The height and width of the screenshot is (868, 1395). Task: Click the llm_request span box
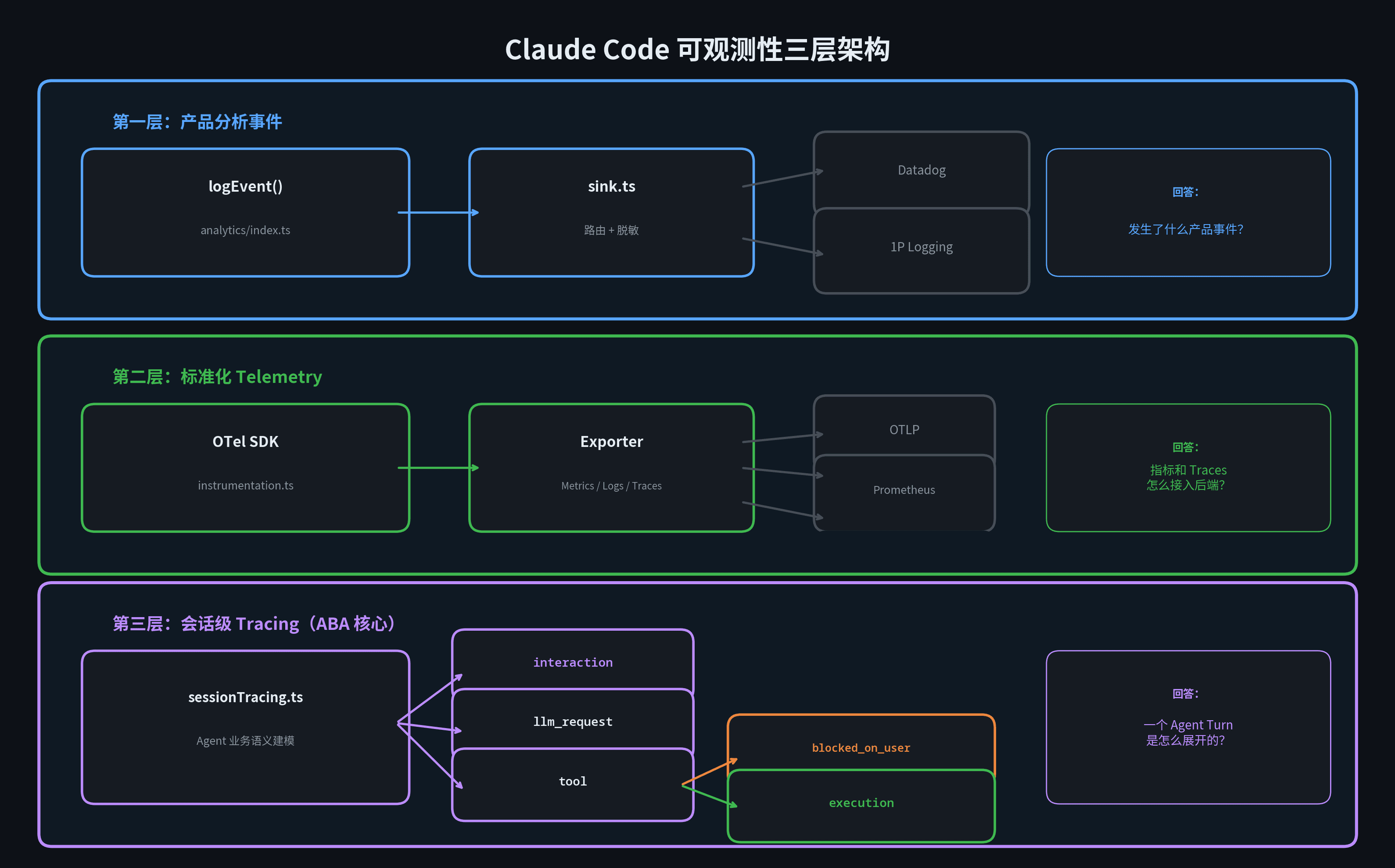573,721
